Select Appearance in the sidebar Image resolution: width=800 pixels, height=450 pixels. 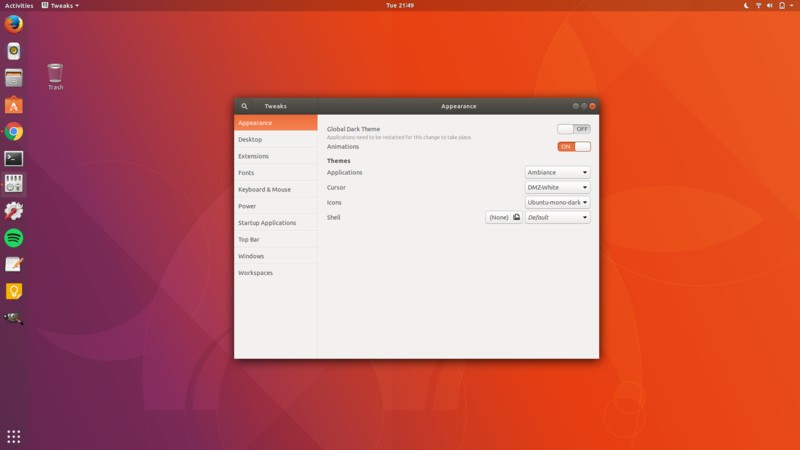pyautogui.click(x=276, y=123)
